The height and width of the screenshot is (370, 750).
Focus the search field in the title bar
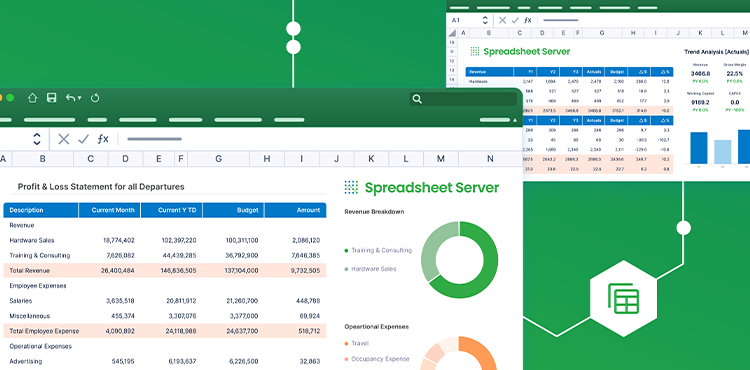pyautogui.click(x=463, y=99)
